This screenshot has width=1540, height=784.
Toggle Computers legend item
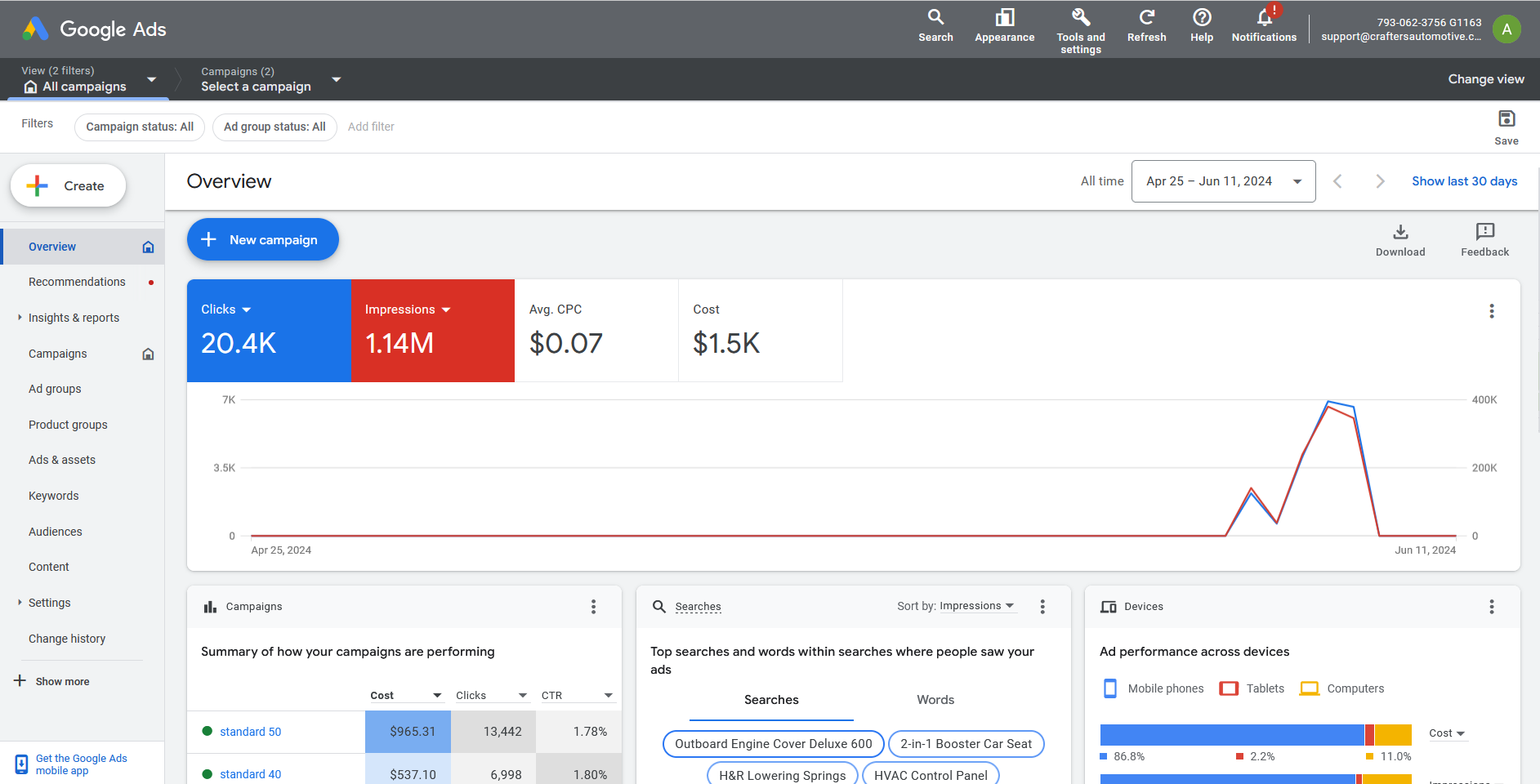1341,688
